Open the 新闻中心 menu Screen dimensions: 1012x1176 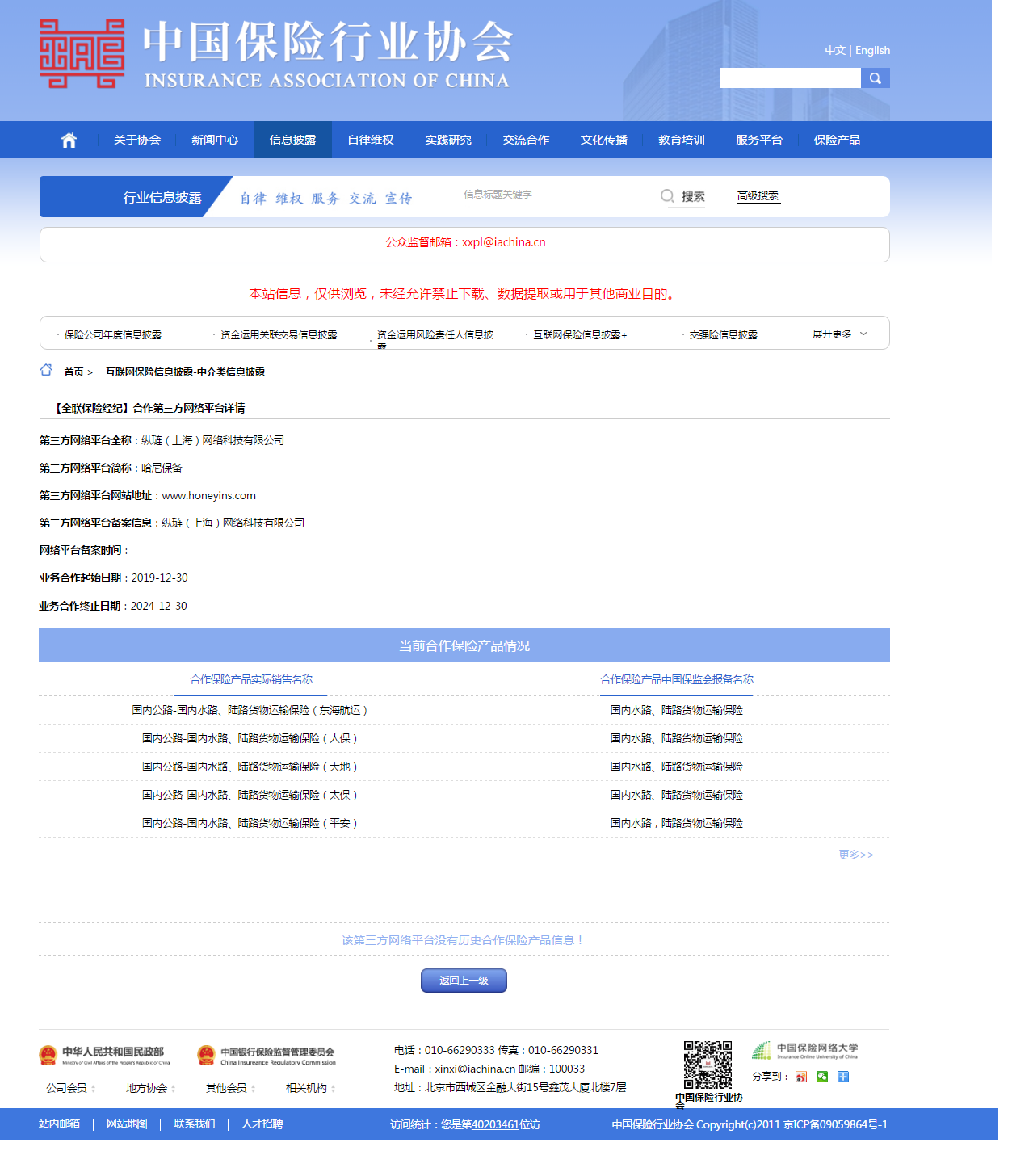[215, 140]
